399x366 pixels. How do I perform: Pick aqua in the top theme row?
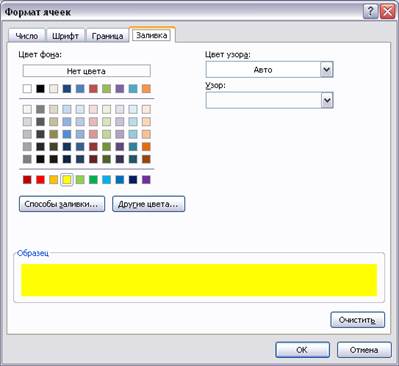coord(133,89)
